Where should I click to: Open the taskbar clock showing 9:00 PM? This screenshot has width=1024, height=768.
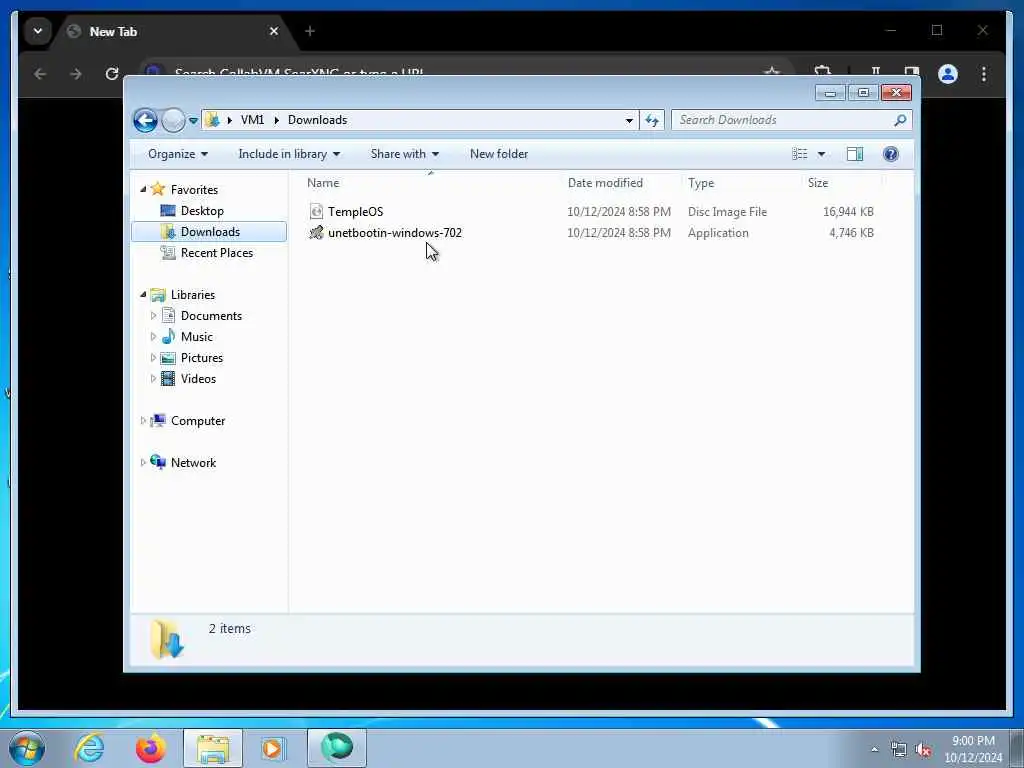click(973, 749)
